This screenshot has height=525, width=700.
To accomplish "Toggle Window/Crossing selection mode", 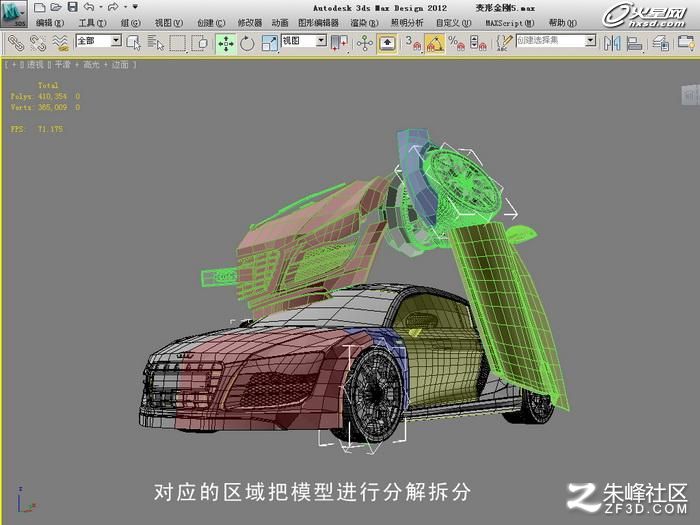I will click(x=200, y=43).
